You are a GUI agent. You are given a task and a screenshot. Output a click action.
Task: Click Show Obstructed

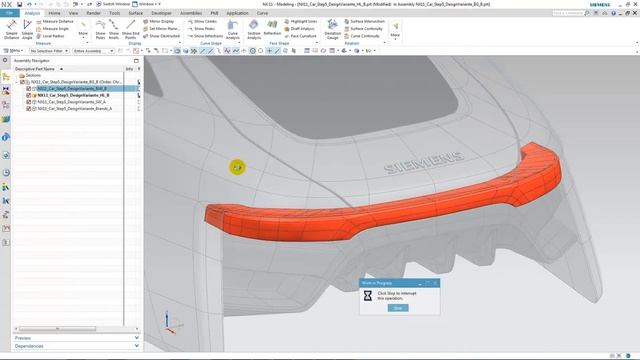click(161, 36)
